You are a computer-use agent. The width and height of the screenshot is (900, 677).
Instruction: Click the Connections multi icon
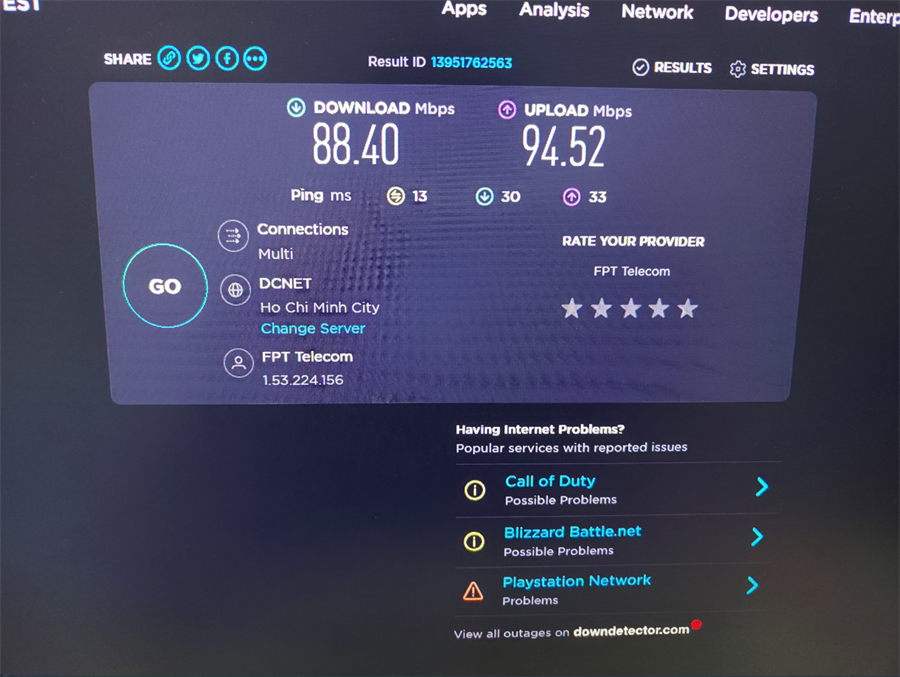tap(233, 236)
